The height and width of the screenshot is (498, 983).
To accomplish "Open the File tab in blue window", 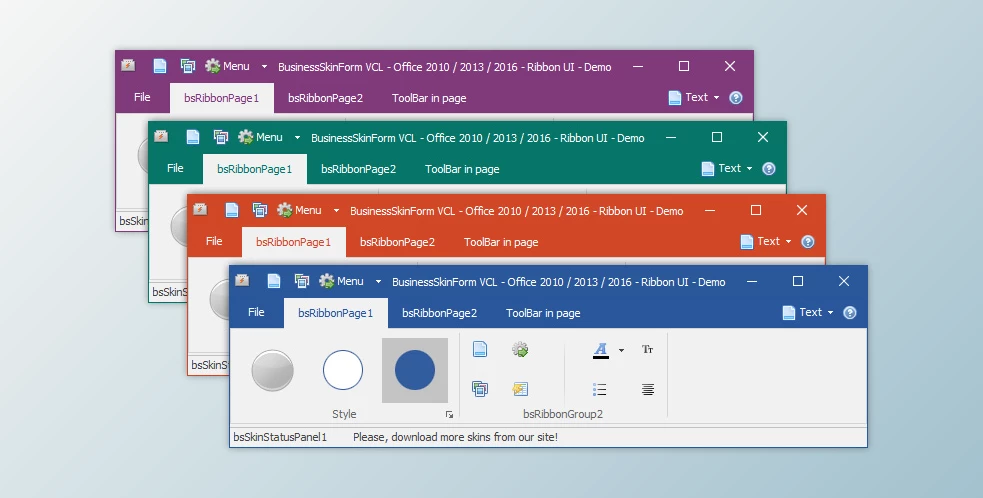I will [x=256, y=312].
